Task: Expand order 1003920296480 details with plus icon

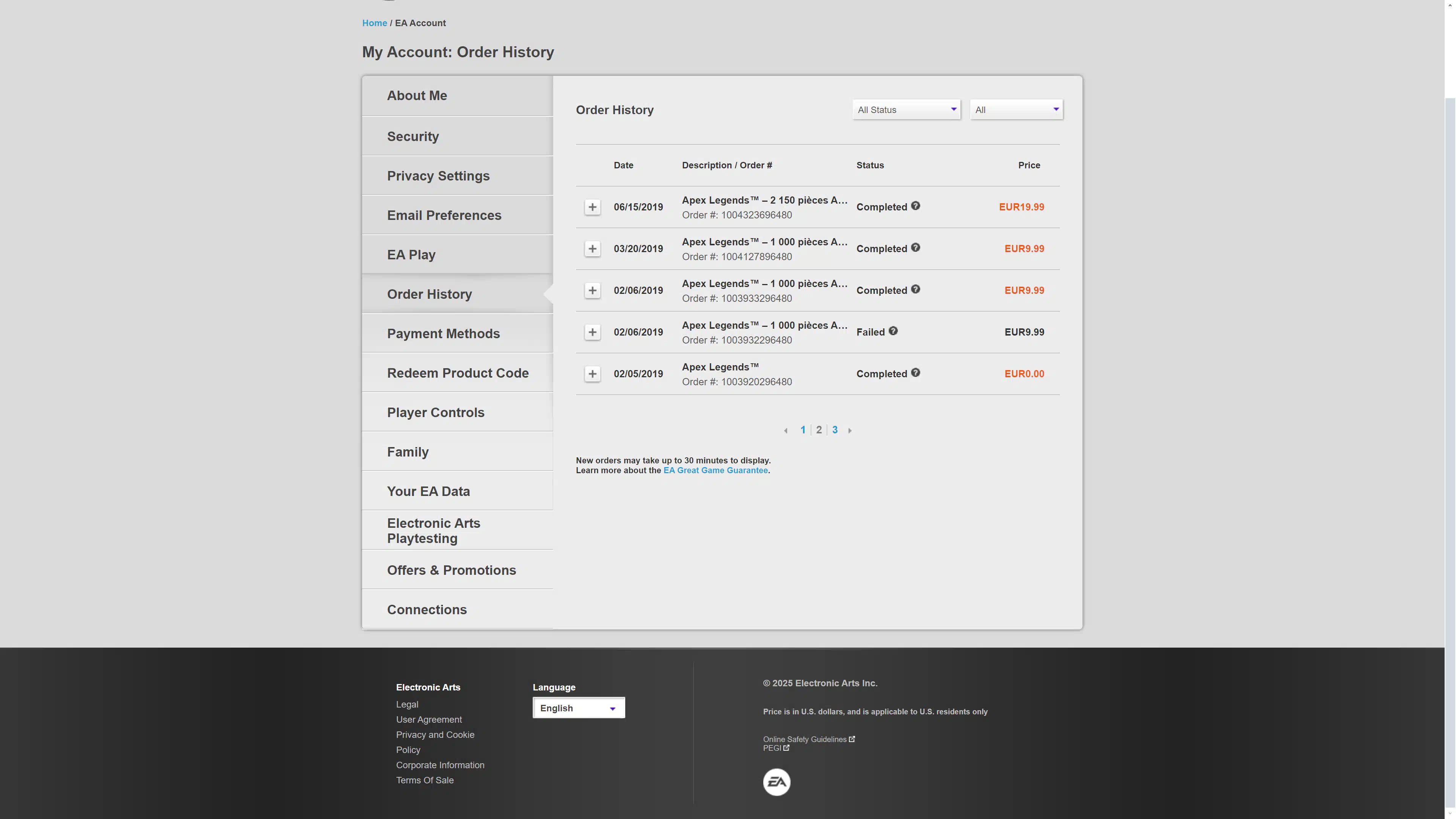Action: (592, 374)
